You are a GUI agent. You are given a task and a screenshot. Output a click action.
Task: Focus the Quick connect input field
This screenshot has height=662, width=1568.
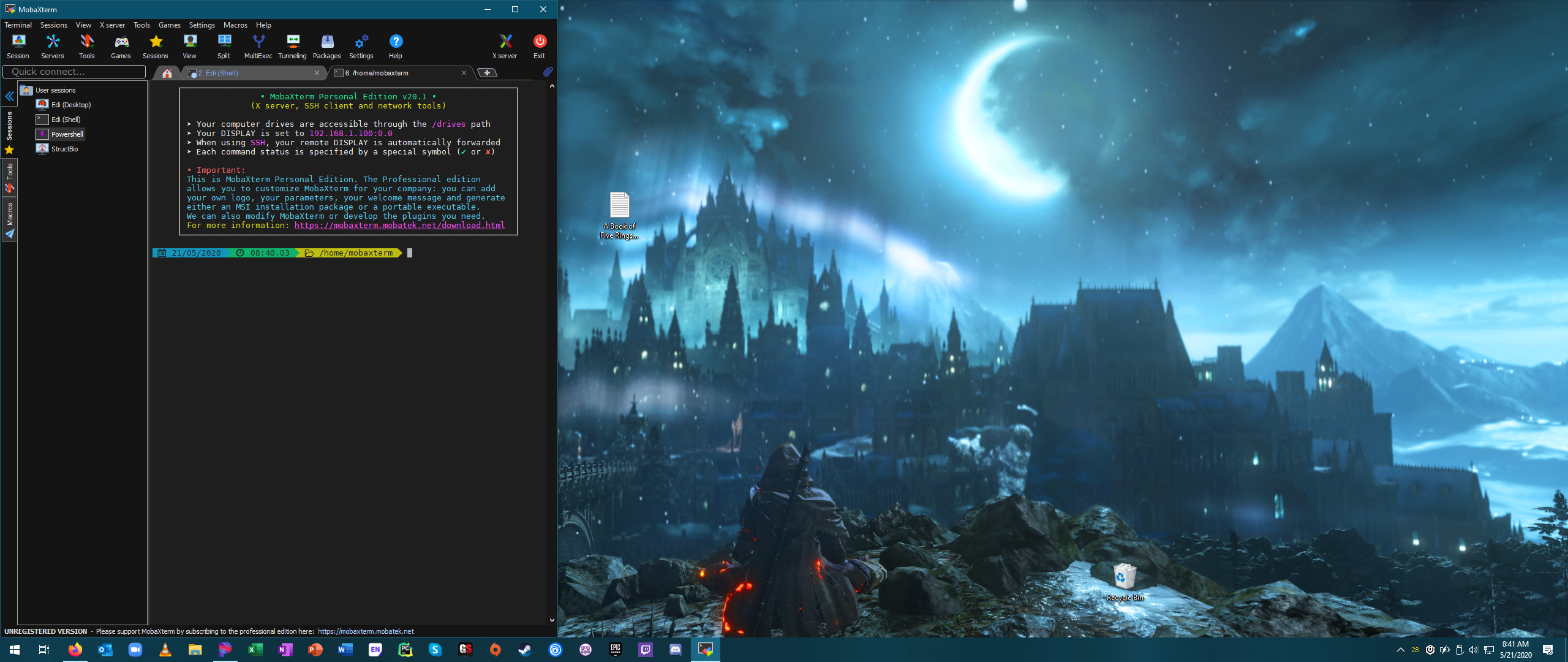74,72
